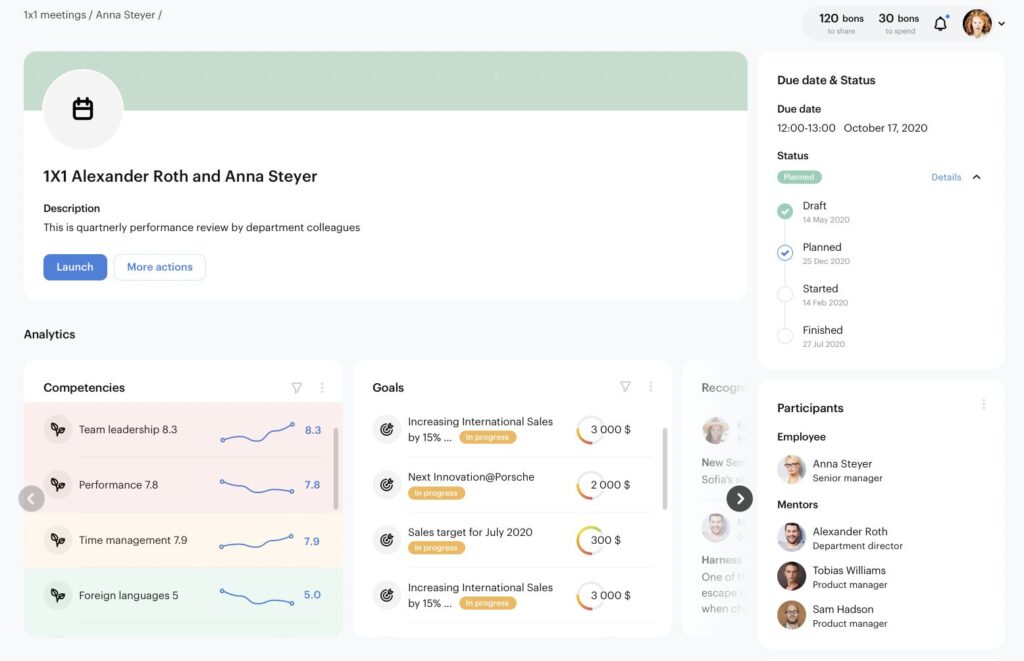Viewport: 1024px width, 661px height.
Task: Click the Competencies list scrollbar
Action: point(336,468)
